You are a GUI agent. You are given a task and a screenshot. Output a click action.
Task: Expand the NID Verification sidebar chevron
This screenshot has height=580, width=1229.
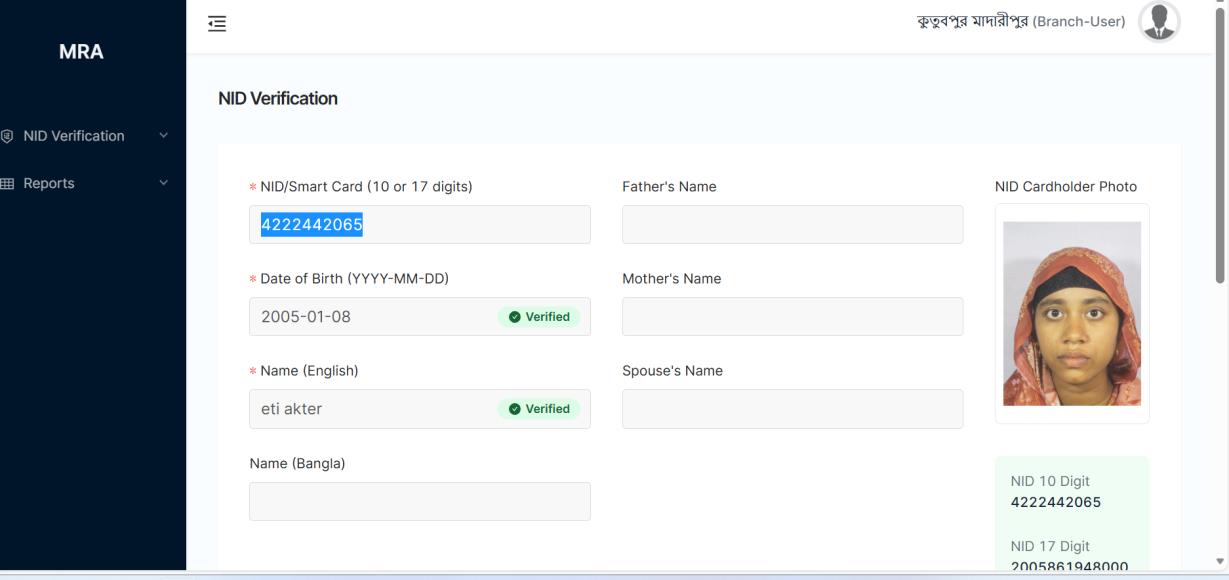164,136
